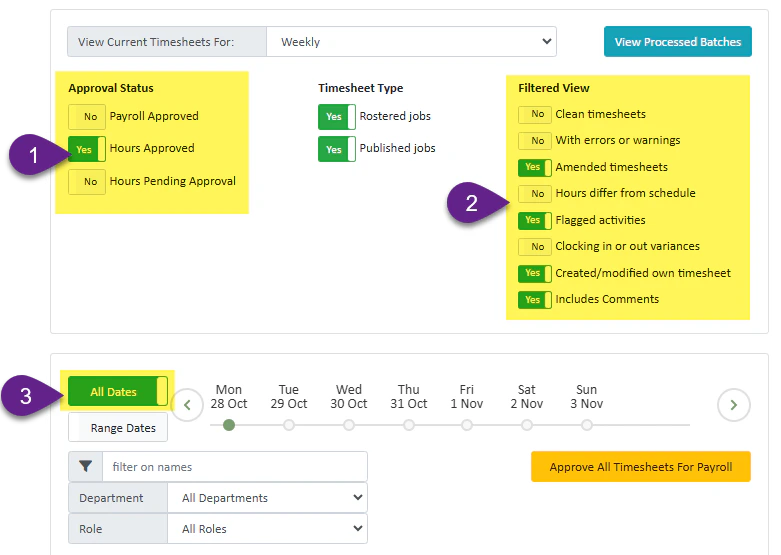Click the filter on names field
This screenshot has height=555, width=781.
[x=235, y=467]
